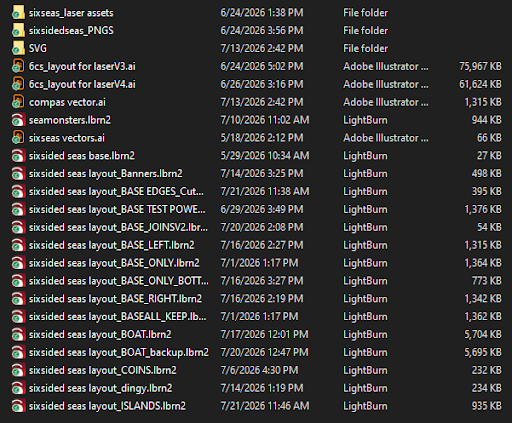
Task: Click the LightBurn icon for layout_BOAT.lbrn2
Action: pos(18,334)
